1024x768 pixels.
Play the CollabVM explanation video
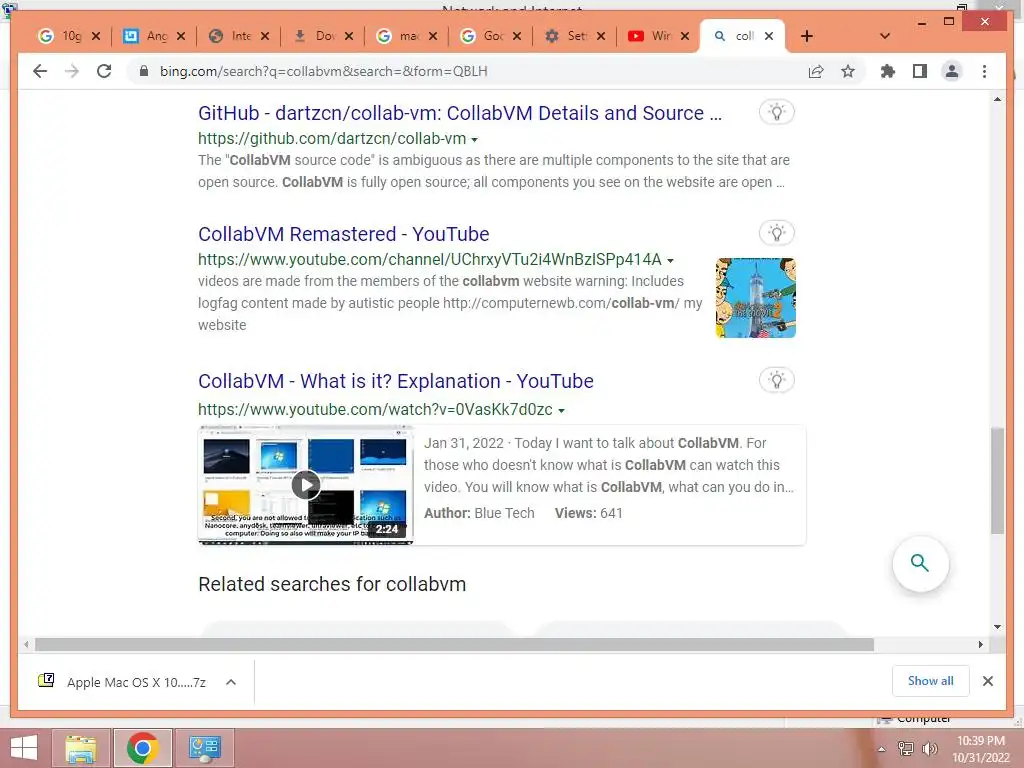pos(306,485)
